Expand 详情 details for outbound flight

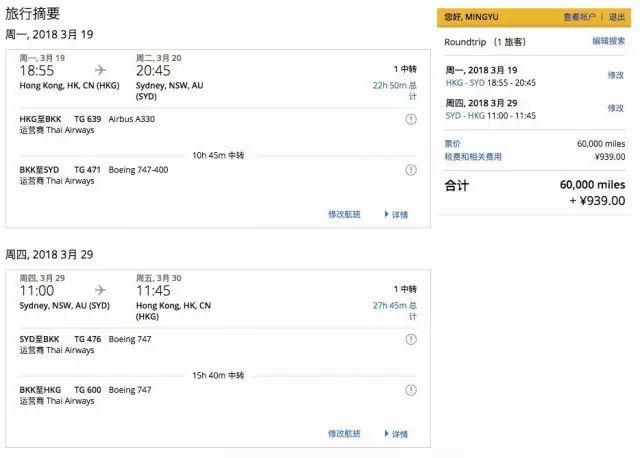pos(396,214)
